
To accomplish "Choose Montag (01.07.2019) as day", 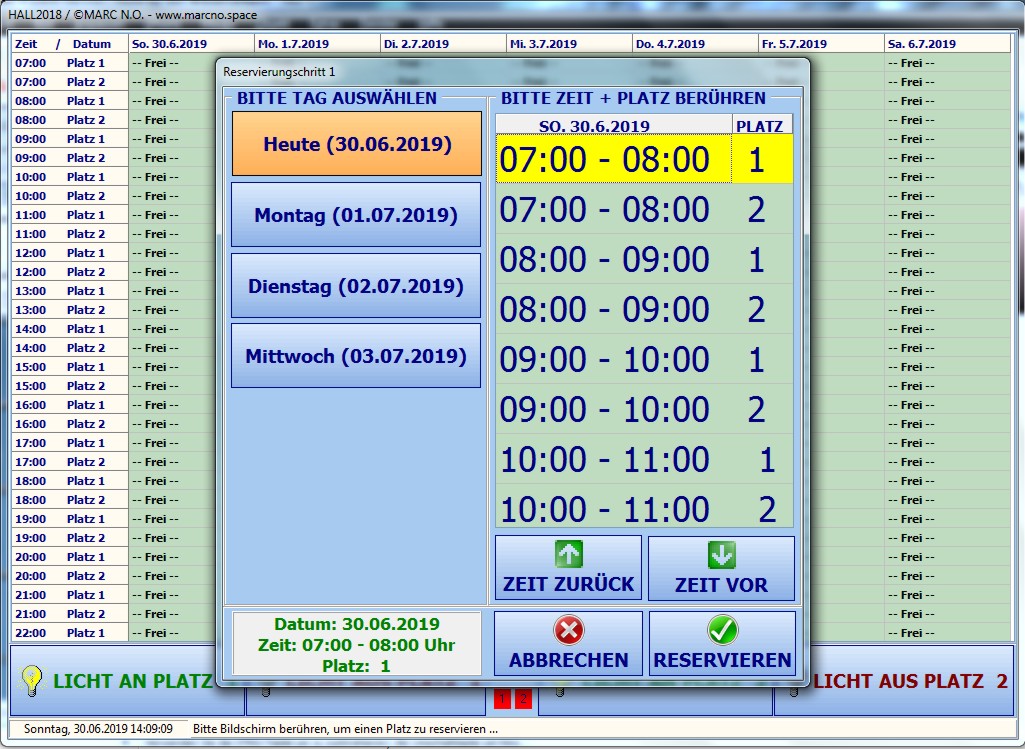I will point(356,215).
